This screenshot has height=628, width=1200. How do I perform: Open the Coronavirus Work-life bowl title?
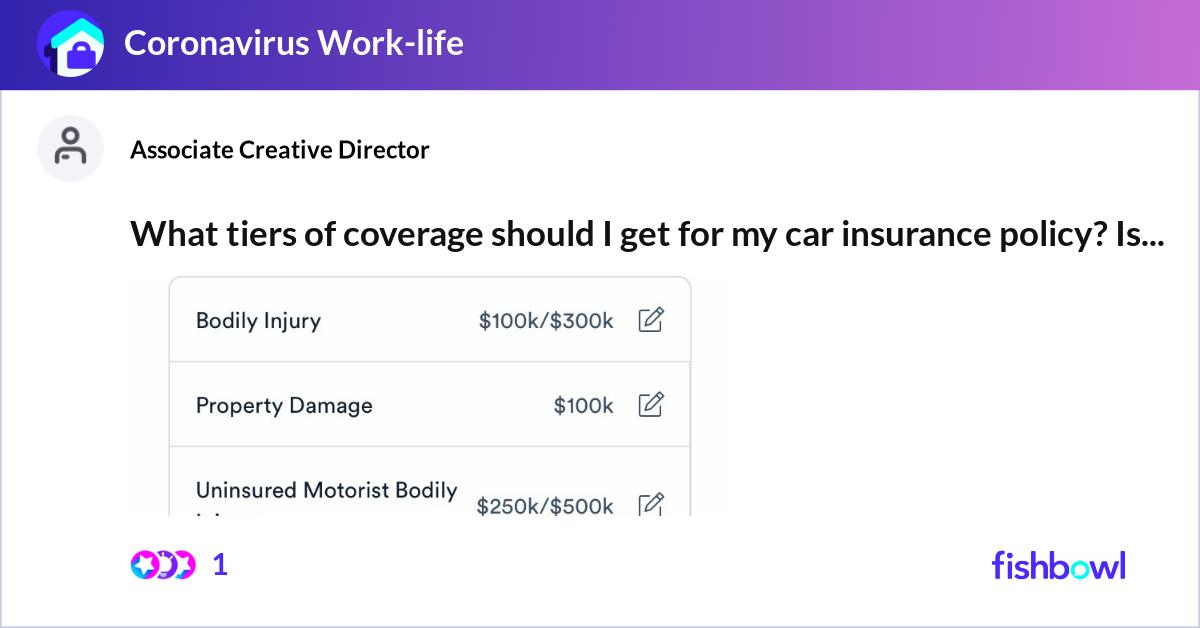[294, 43]
